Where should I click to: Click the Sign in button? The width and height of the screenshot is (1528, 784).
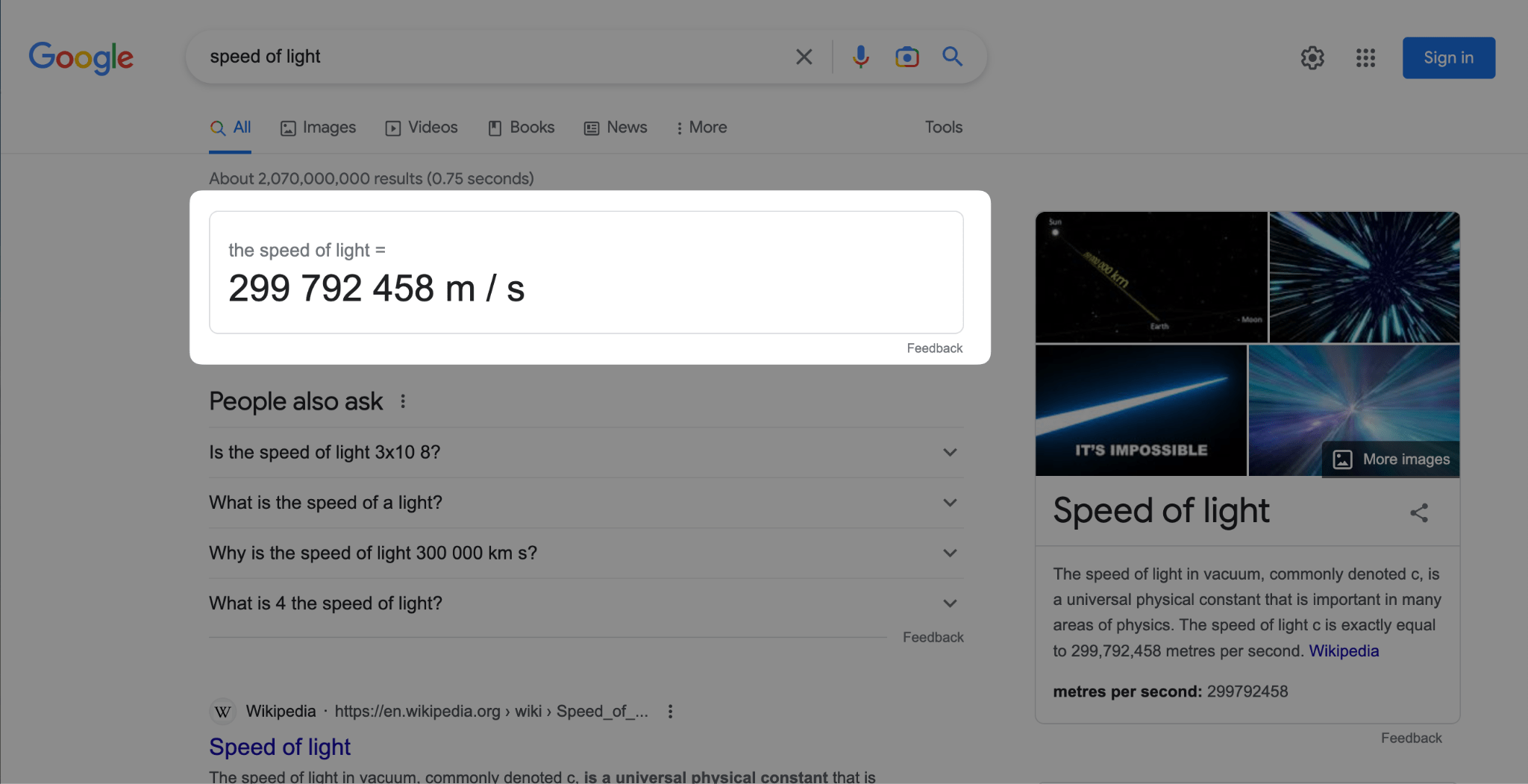pos(1447,57)
